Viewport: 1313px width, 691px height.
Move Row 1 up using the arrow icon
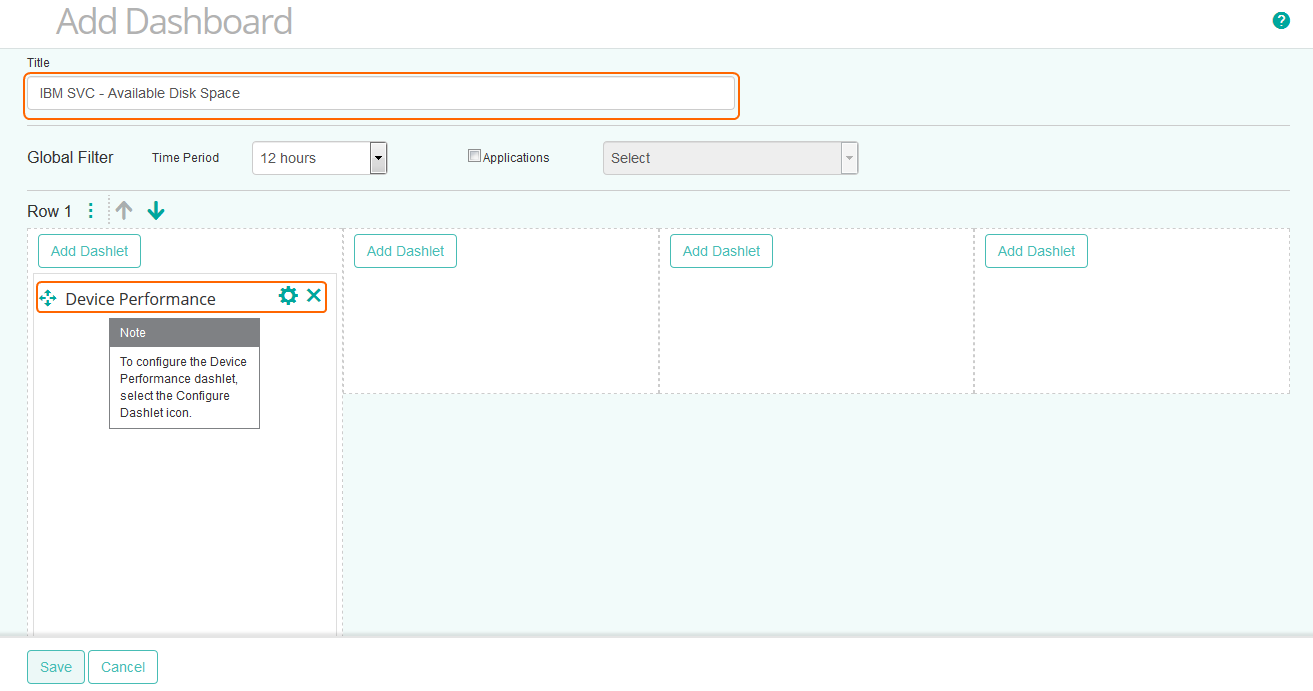[123, 210]
